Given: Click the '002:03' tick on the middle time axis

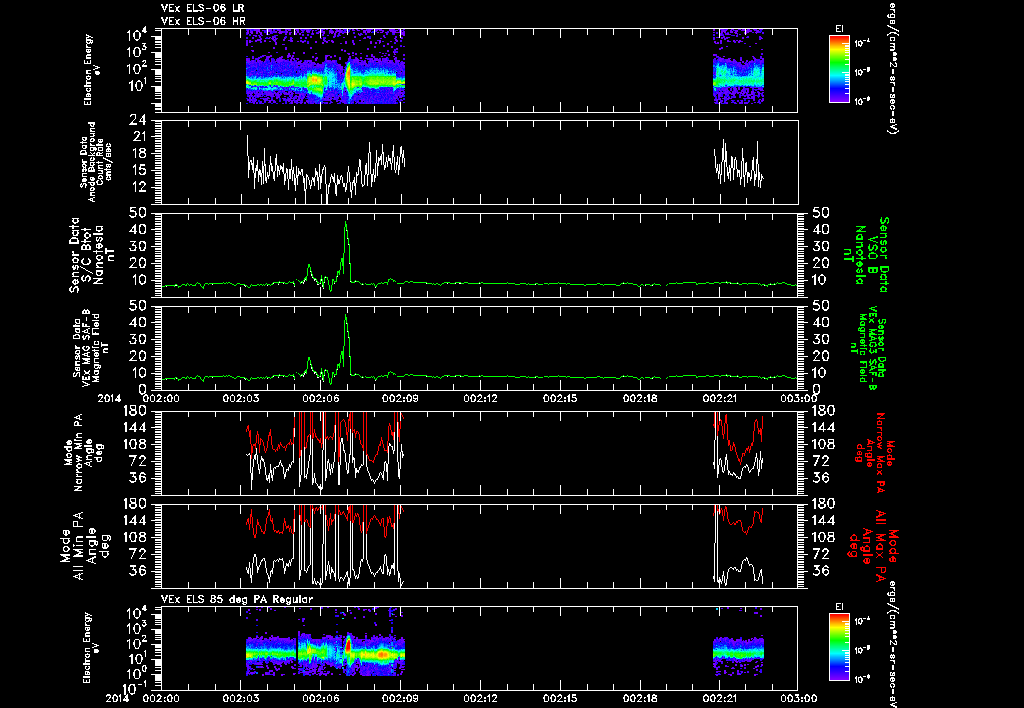Looking at the screenshot, I should [x=241, y=398].
